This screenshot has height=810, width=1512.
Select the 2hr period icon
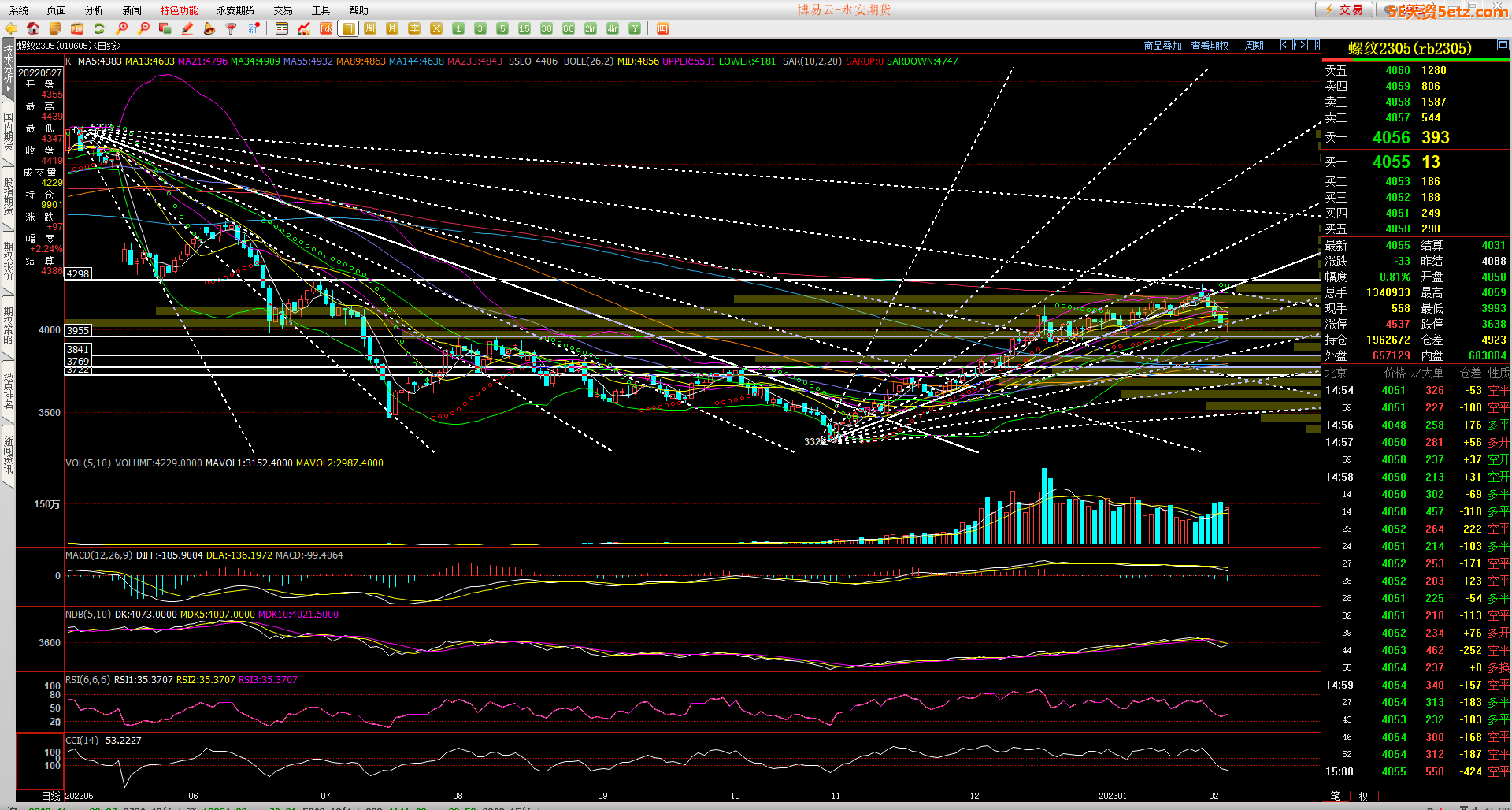coord(591,28)
